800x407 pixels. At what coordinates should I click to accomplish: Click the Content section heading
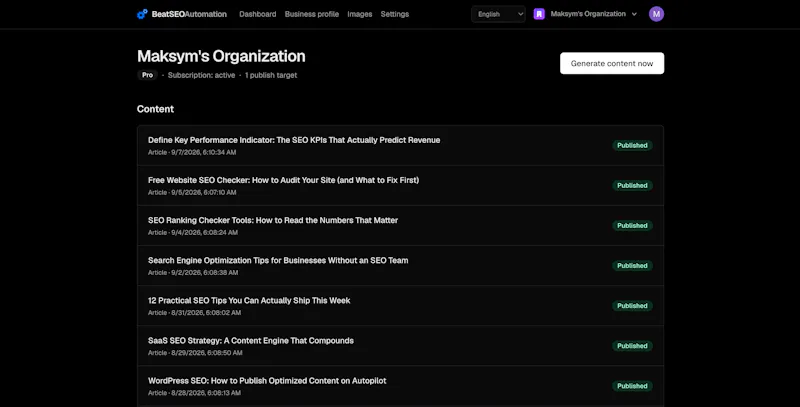[156, 109]
